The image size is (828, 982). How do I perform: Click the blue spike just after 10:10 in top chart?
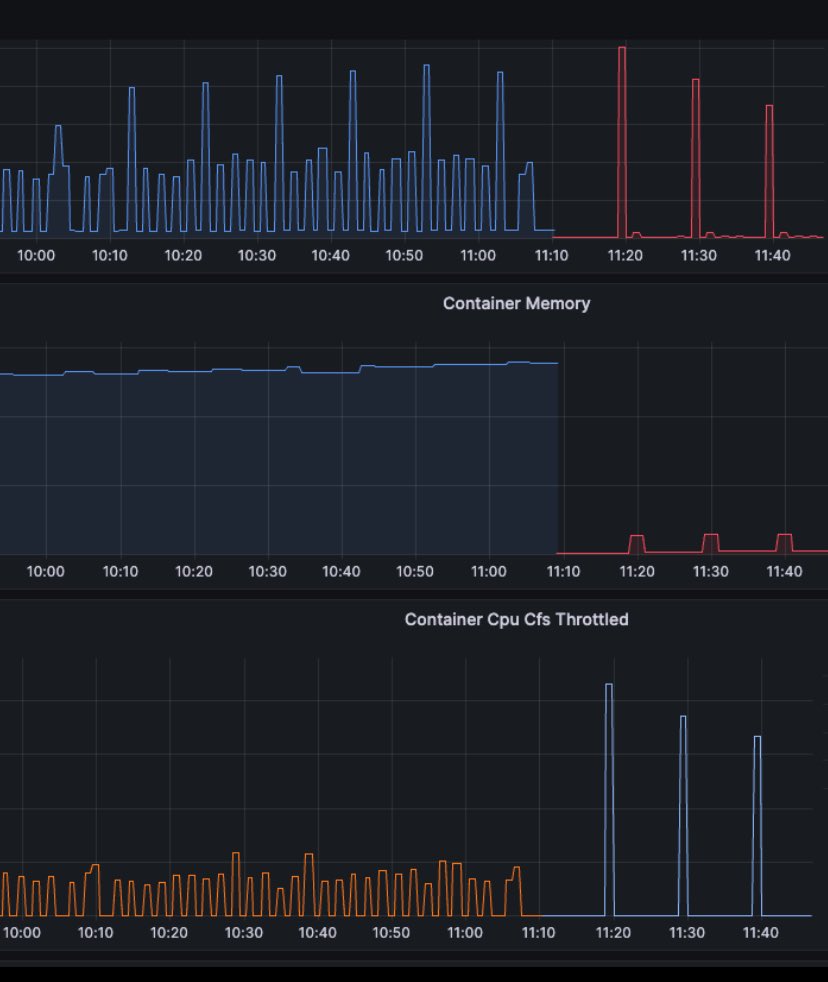coord(132,158)
